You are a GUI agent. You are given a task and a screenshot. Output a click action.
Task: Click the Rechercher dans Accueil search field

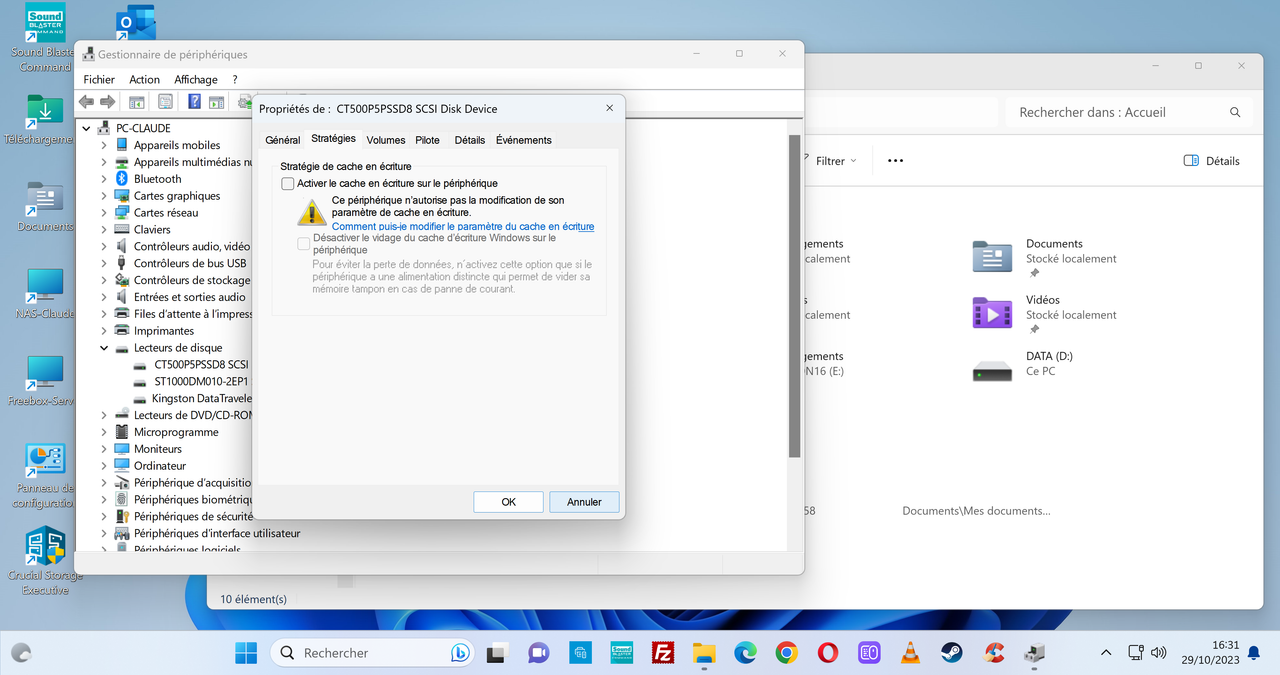tap(1127, 112)
